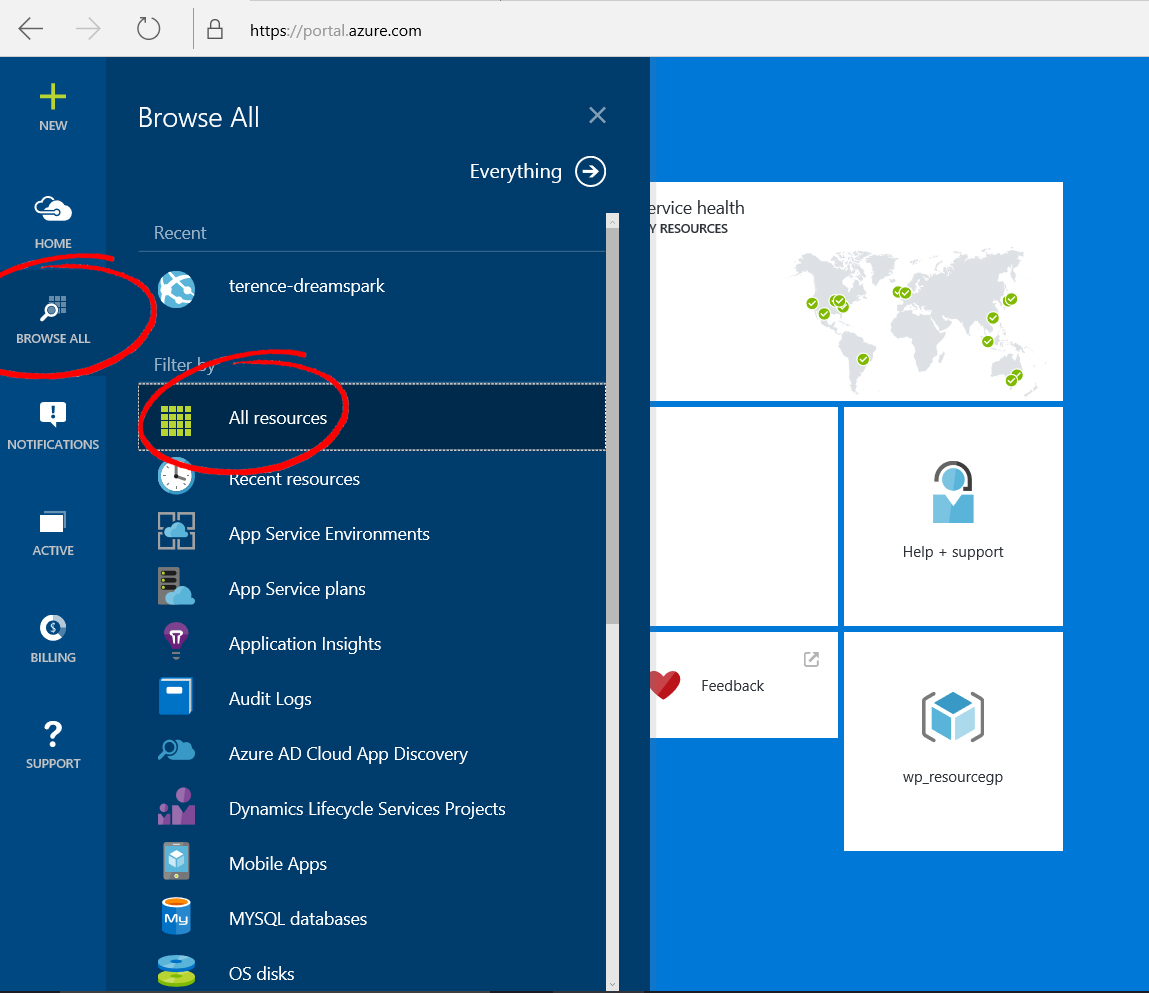Open the Feedback tile
The width and height of the screenshot is (1149, 993).
click(x=744, y=684)
